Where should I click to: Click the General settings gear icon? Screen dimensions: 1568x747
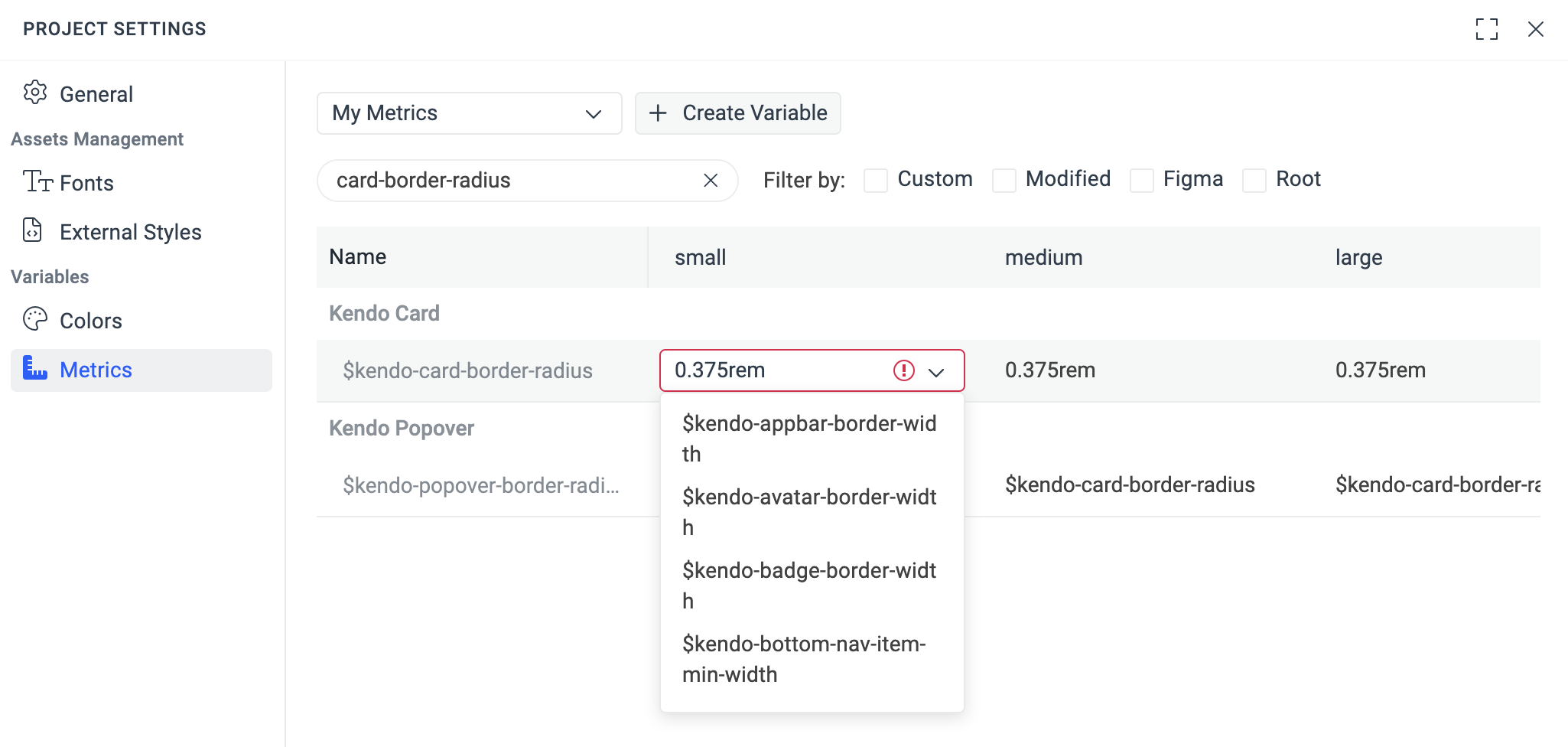click(34, 93)
